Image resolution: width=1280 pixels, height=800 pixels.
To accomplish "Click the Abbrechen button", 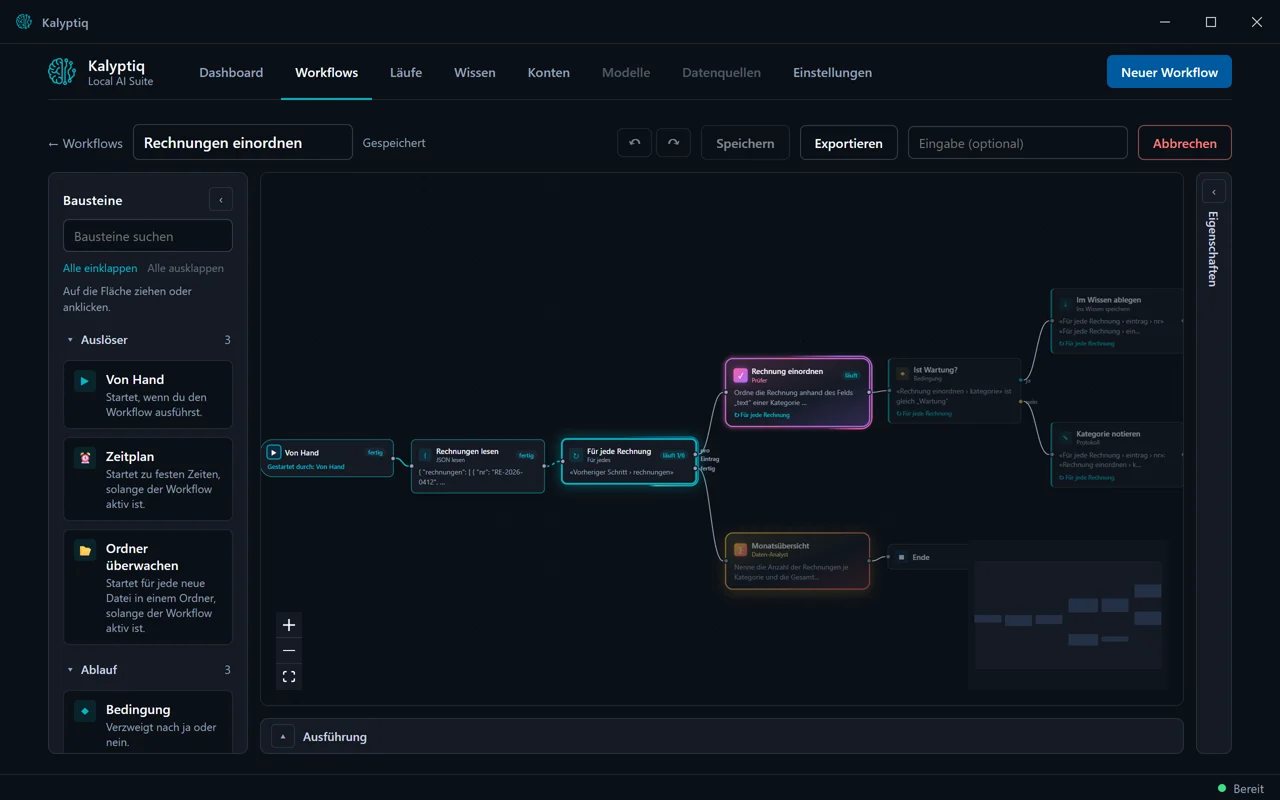I will pyautogui.click(x=1184, y=143).
